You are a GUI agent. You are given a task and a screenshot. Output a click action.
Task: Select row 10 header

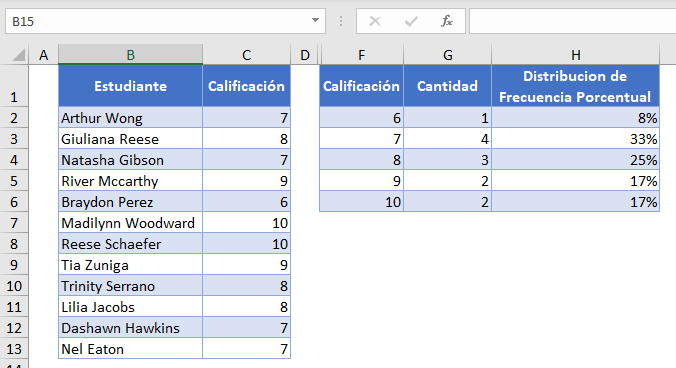14,286
